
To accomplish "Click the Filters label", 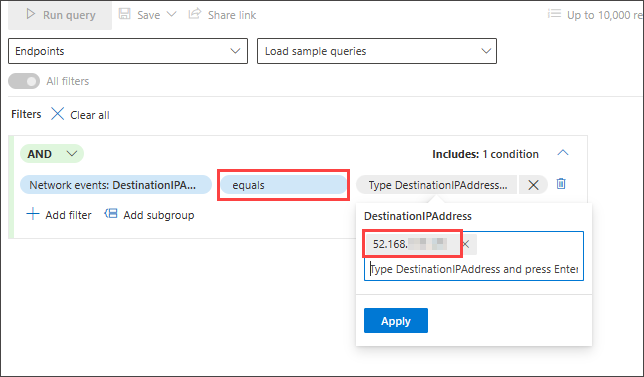I will tap(26, 114).
